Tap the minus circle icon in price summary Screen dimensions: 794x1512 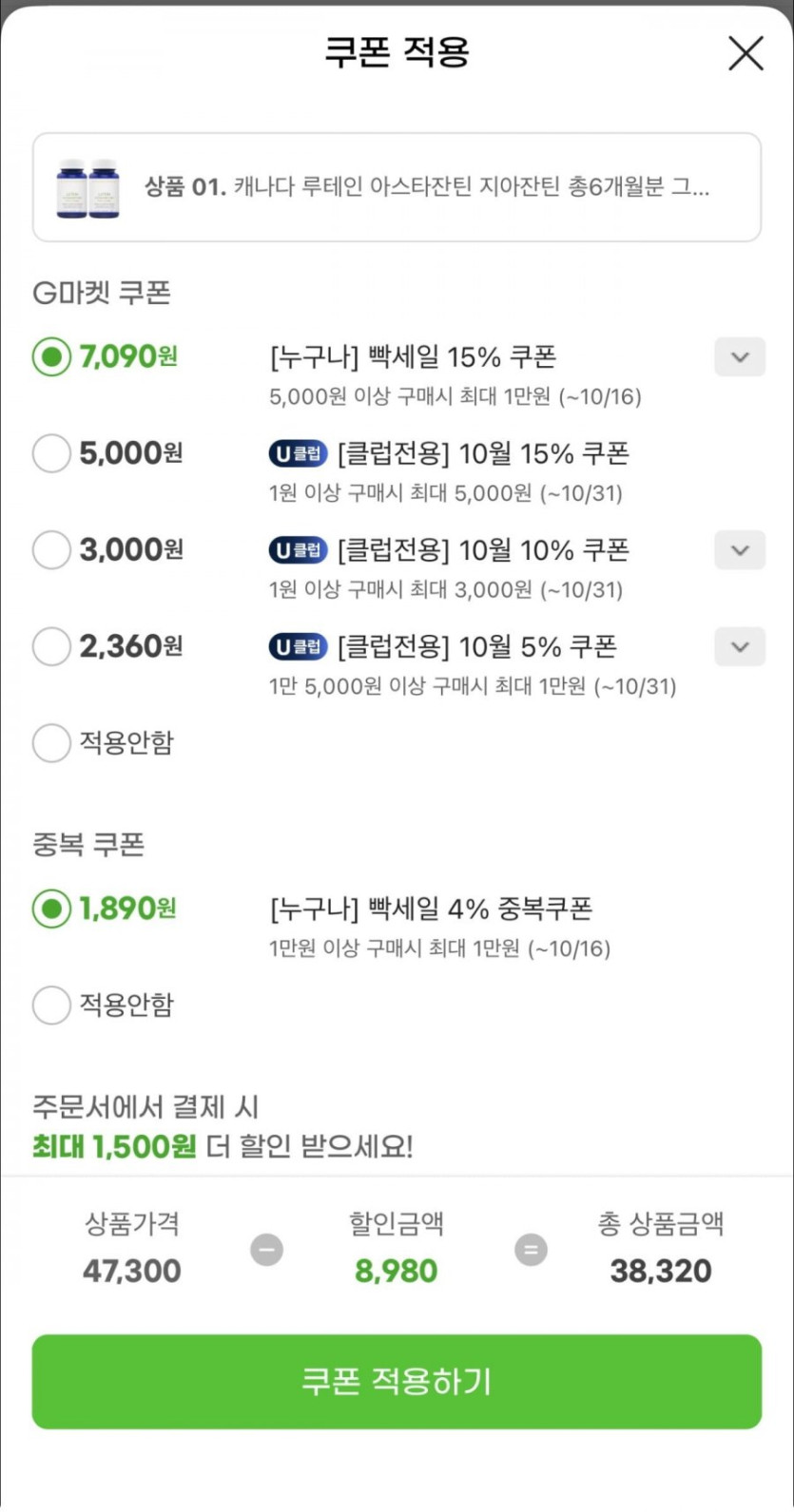(266, 1249)
